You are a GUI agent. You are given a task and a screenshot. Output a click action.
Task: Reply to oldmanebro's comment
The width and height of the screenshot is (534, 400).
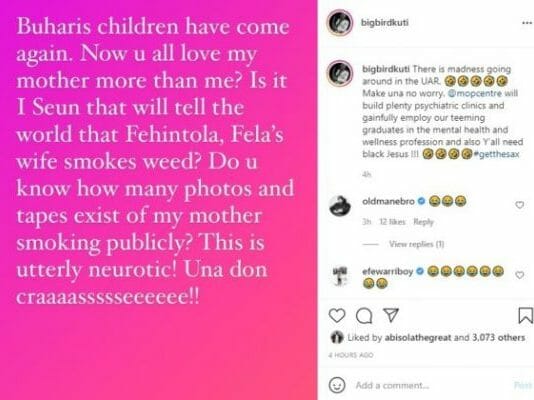[x=423, y=222]
